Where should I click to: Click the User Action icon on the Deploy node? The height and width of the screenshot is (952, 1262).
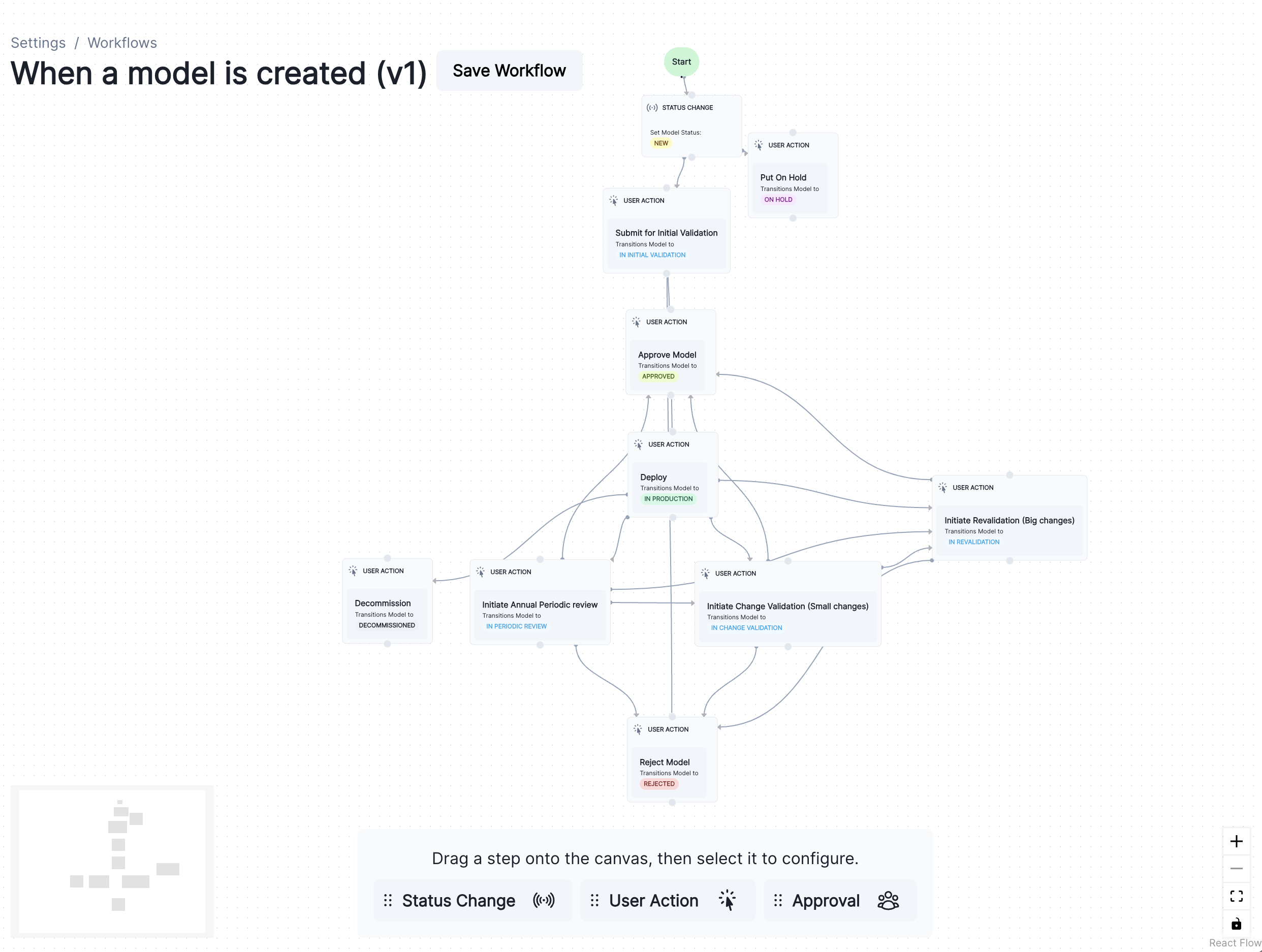point(637,445)
